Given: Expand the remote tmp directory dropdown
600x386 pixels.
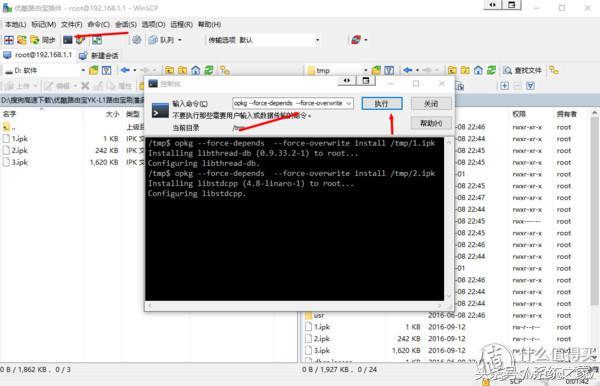Looking at the screenshot, I should pyautogui.click(x=365, y=70).
